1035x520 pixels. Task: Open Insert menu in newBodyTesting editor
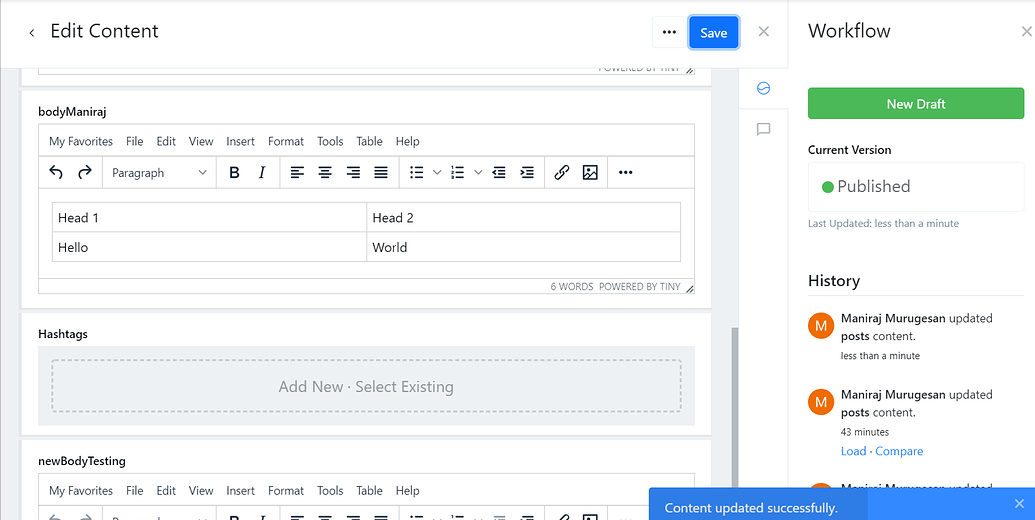point(240,490)
